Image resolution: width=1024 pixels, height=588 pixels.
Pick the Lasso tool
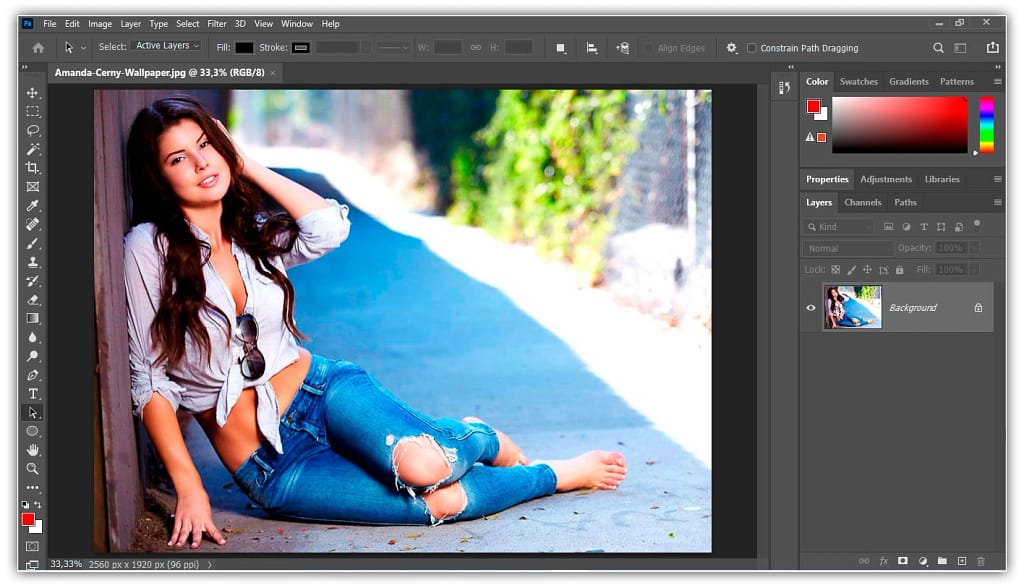[x=33, y=131]
